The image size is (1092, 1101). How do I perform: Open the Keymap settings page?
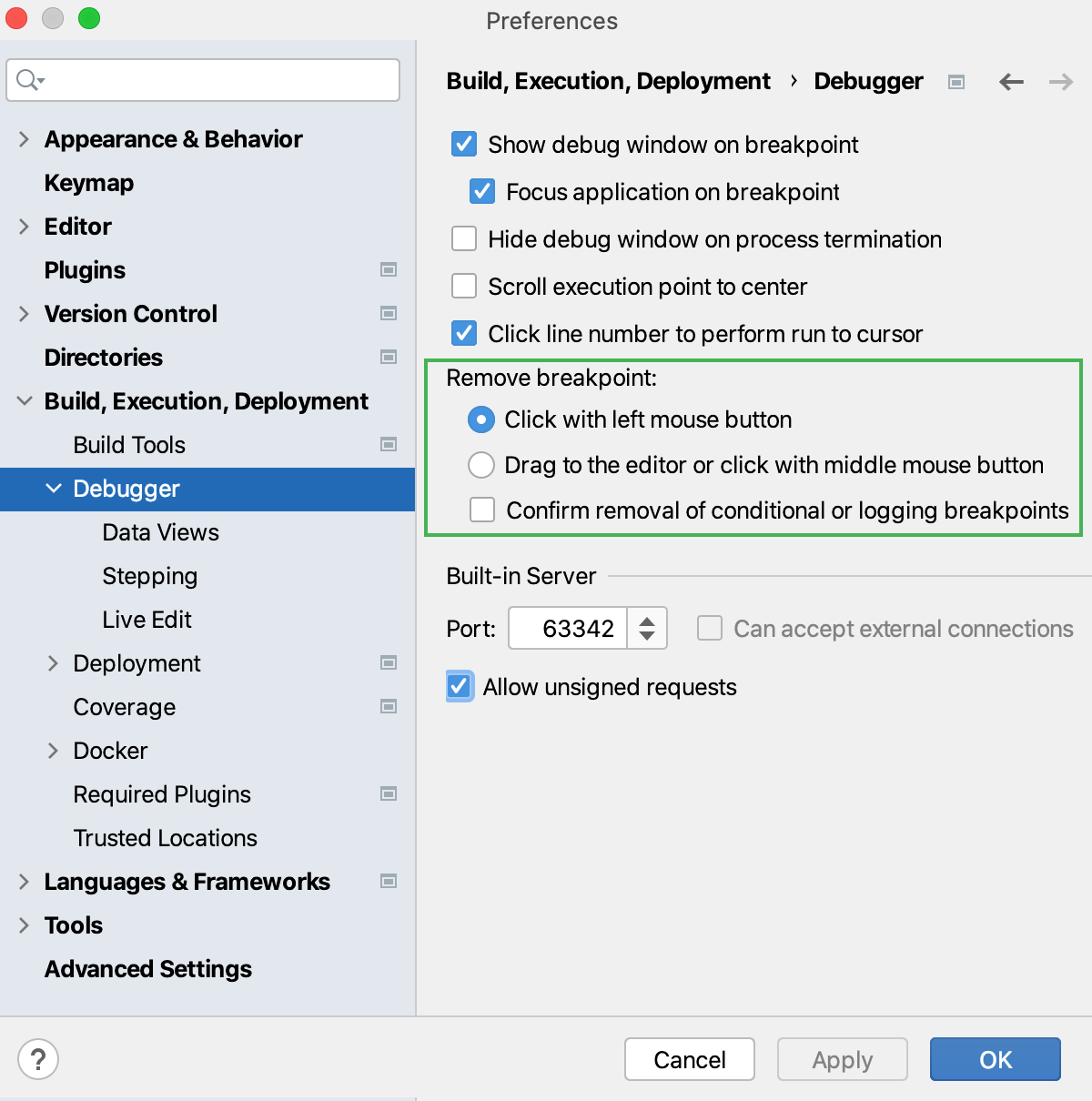coord(88,182)
